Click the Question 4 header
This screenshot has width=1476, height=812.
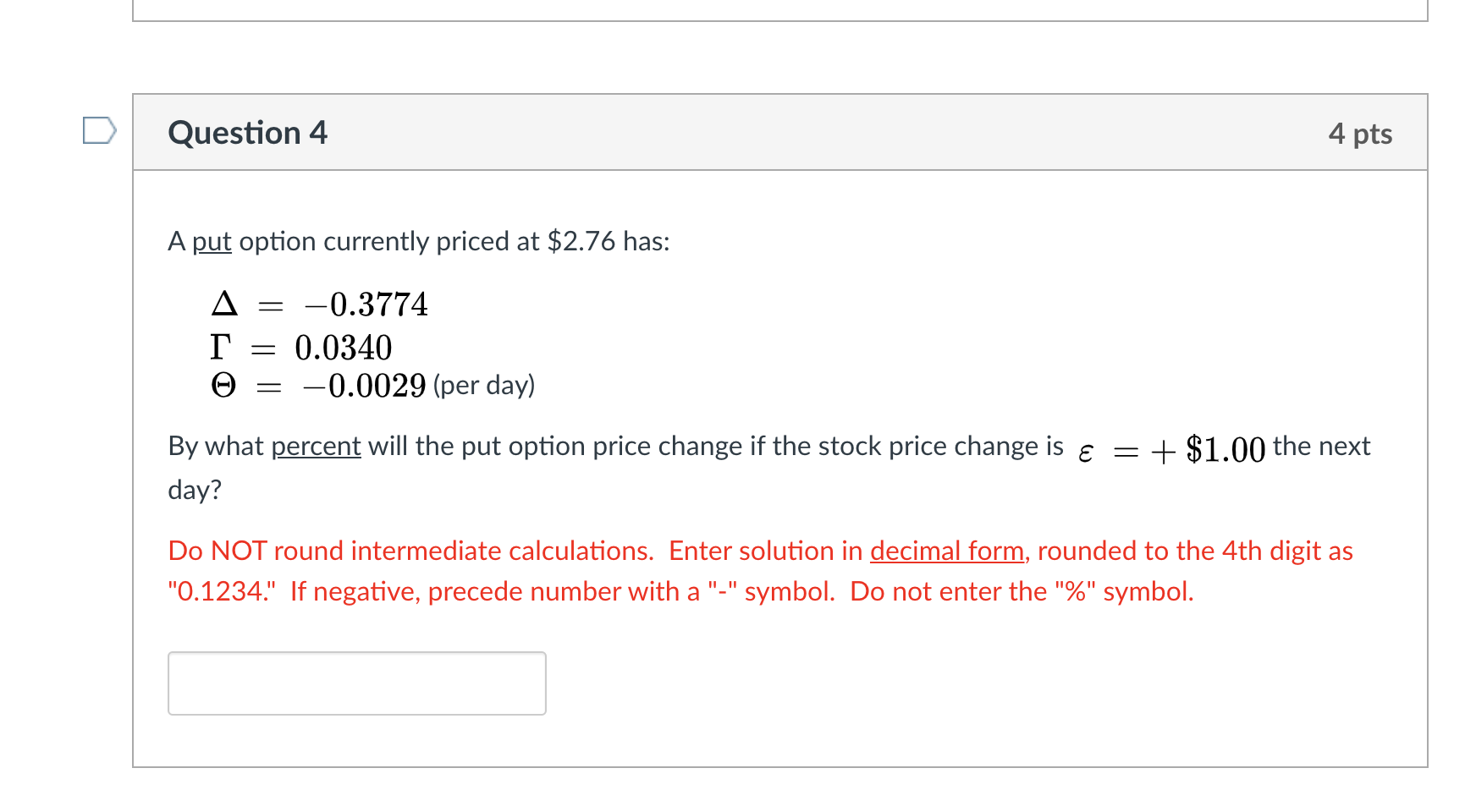[x=247, y=132]
